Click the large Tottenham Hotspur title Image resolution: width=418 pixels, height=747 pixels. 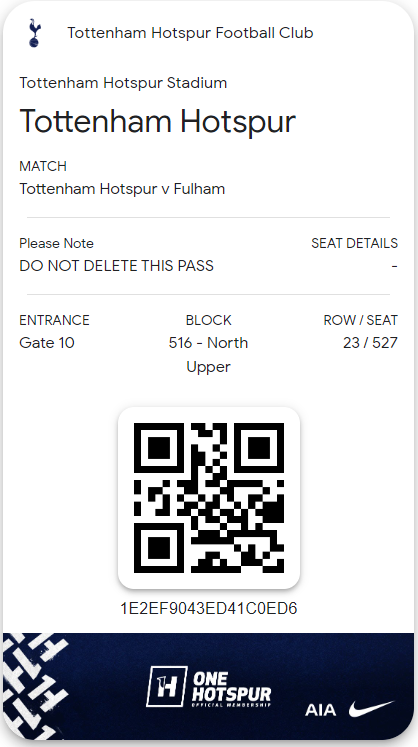click(158, 122)
